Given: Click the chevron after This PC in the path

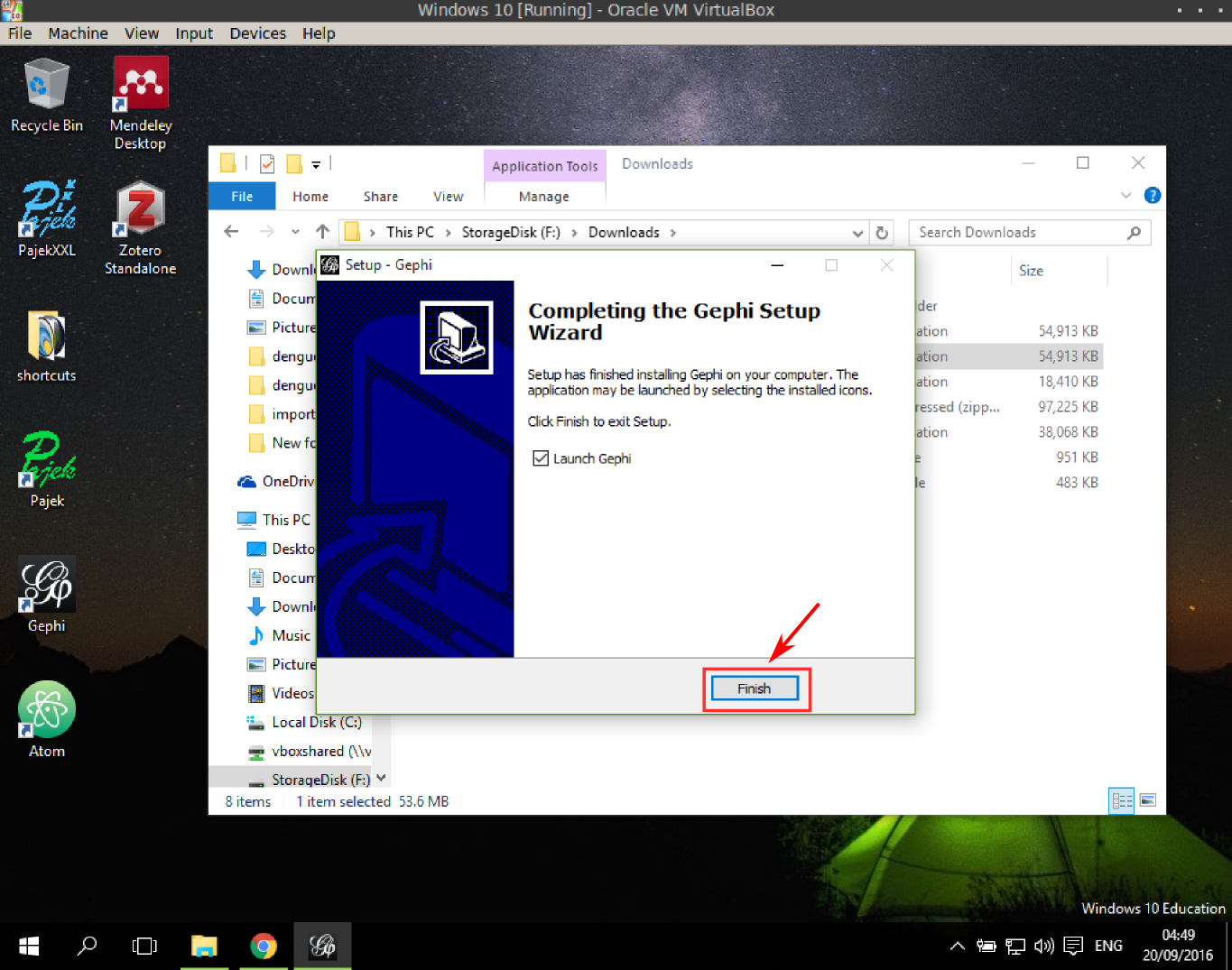Looking at the screenshot, I should coord(448,233).
